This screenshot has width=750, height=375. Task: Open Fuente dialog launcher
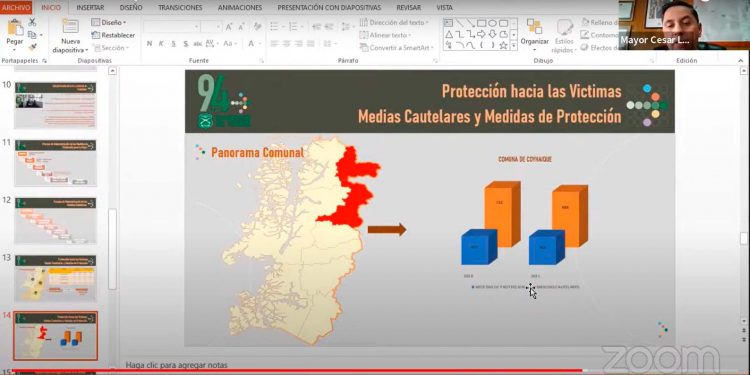[262, 61]
